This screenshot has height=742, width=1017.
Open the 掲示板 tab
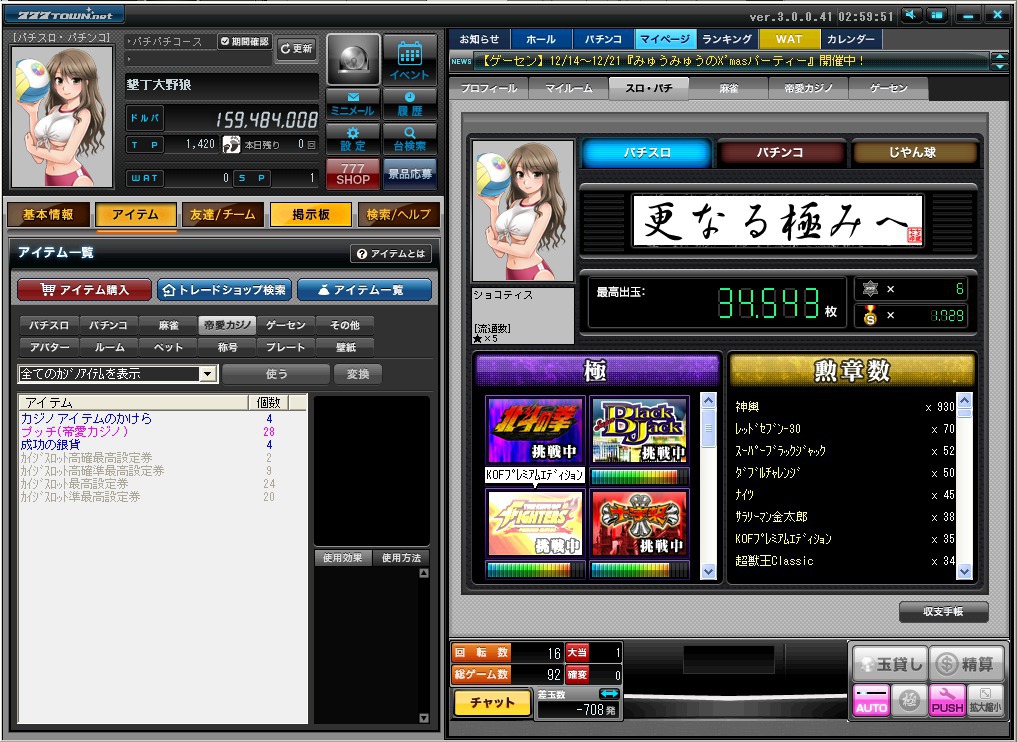pyautogui.click(x=311, y=215)
